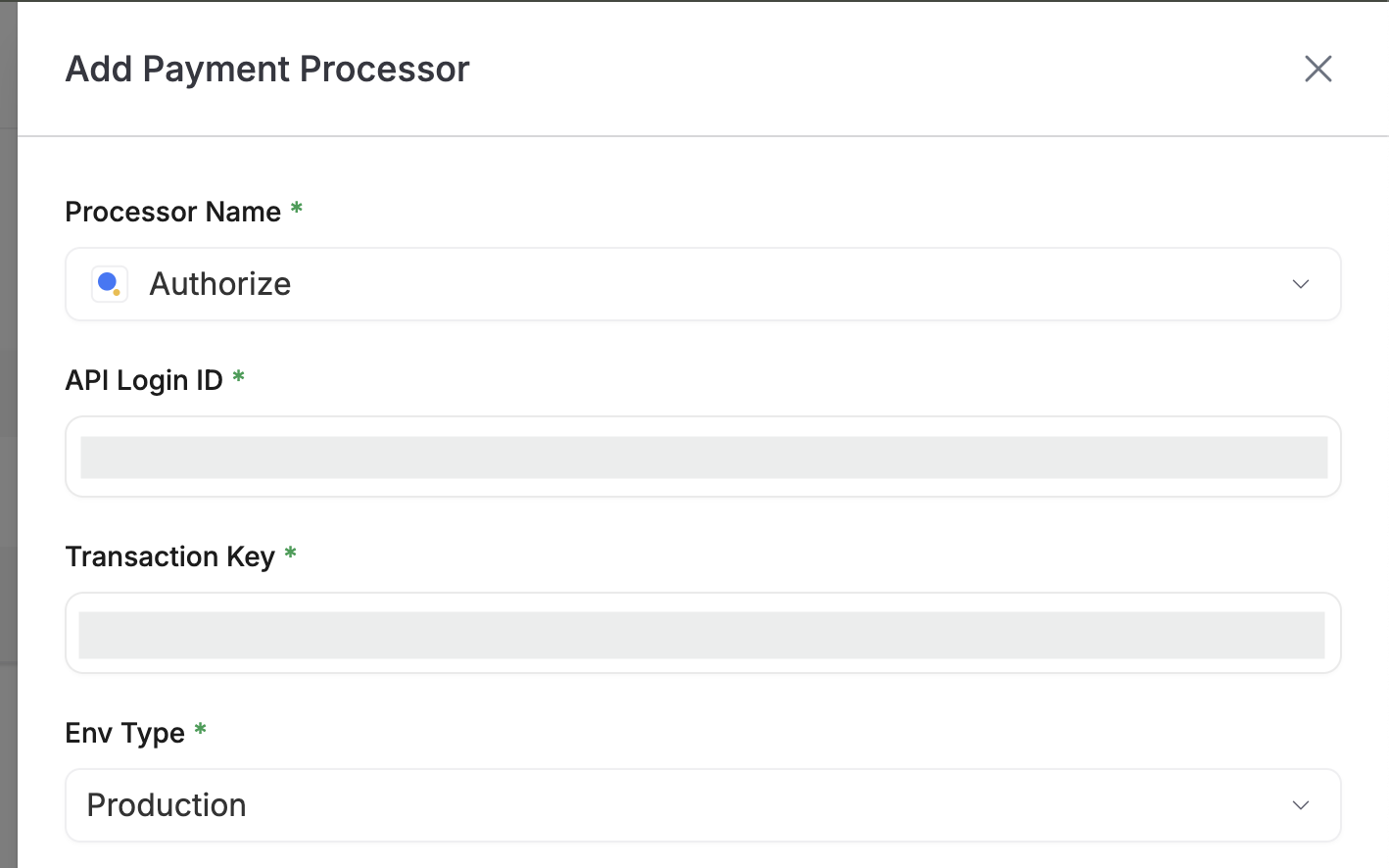
Task: Click the Processor Name field label
Action: 173,212
